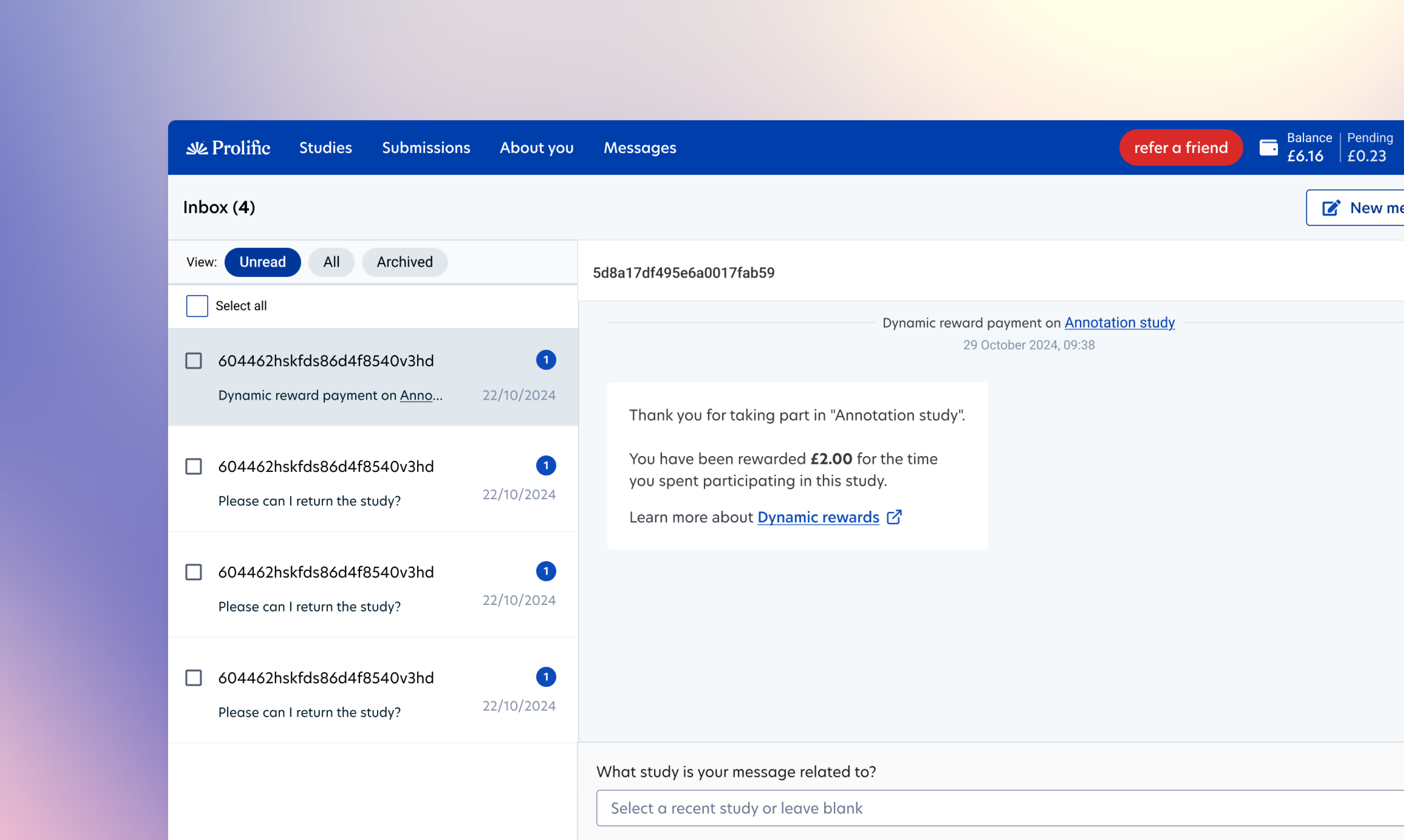This screenshot has width=1404, height=840.
Task: Check the Dynamic reward payment message checkbox
Action: 194,361
